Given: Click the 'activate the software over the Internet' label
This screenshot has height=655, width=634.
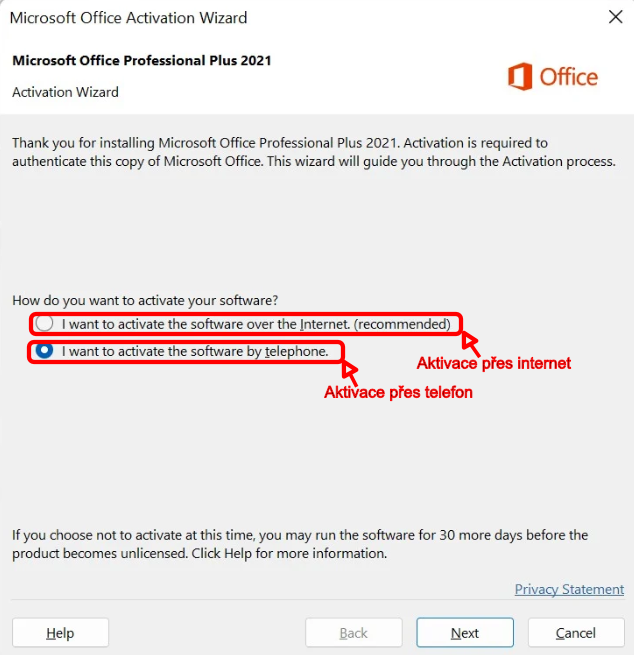Looking at the screenshot, I should click(257, 324).
